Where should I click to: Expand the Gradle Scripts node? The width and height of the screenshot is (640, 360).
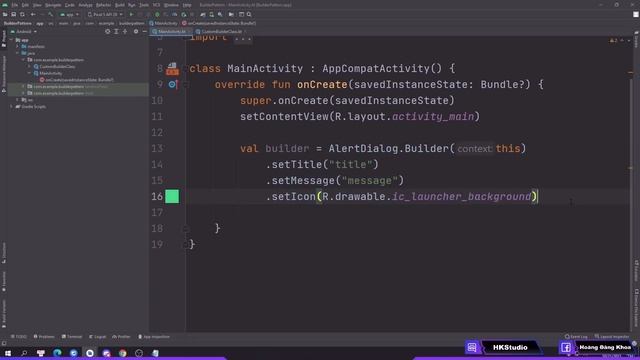[11, 107]
